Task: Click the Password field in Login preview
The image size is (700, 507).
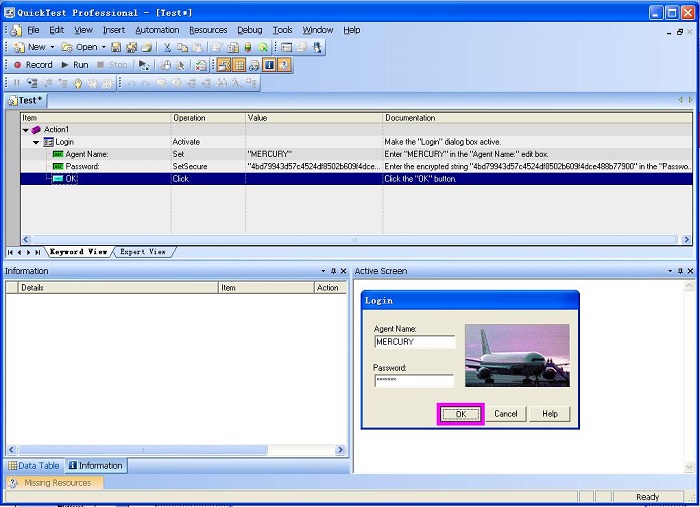Action: (x=414, y=380)
